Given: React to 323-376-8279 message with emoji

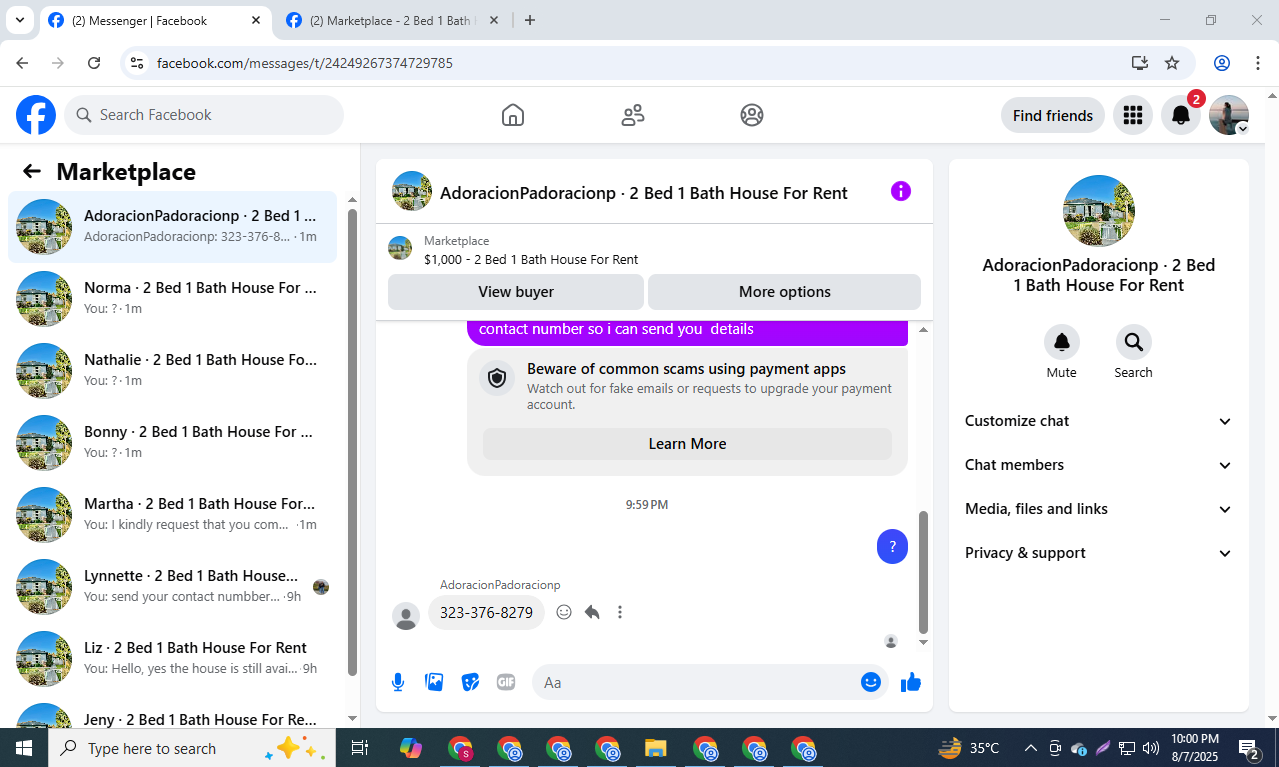Looking at the screenshot, I should [564, 612].
